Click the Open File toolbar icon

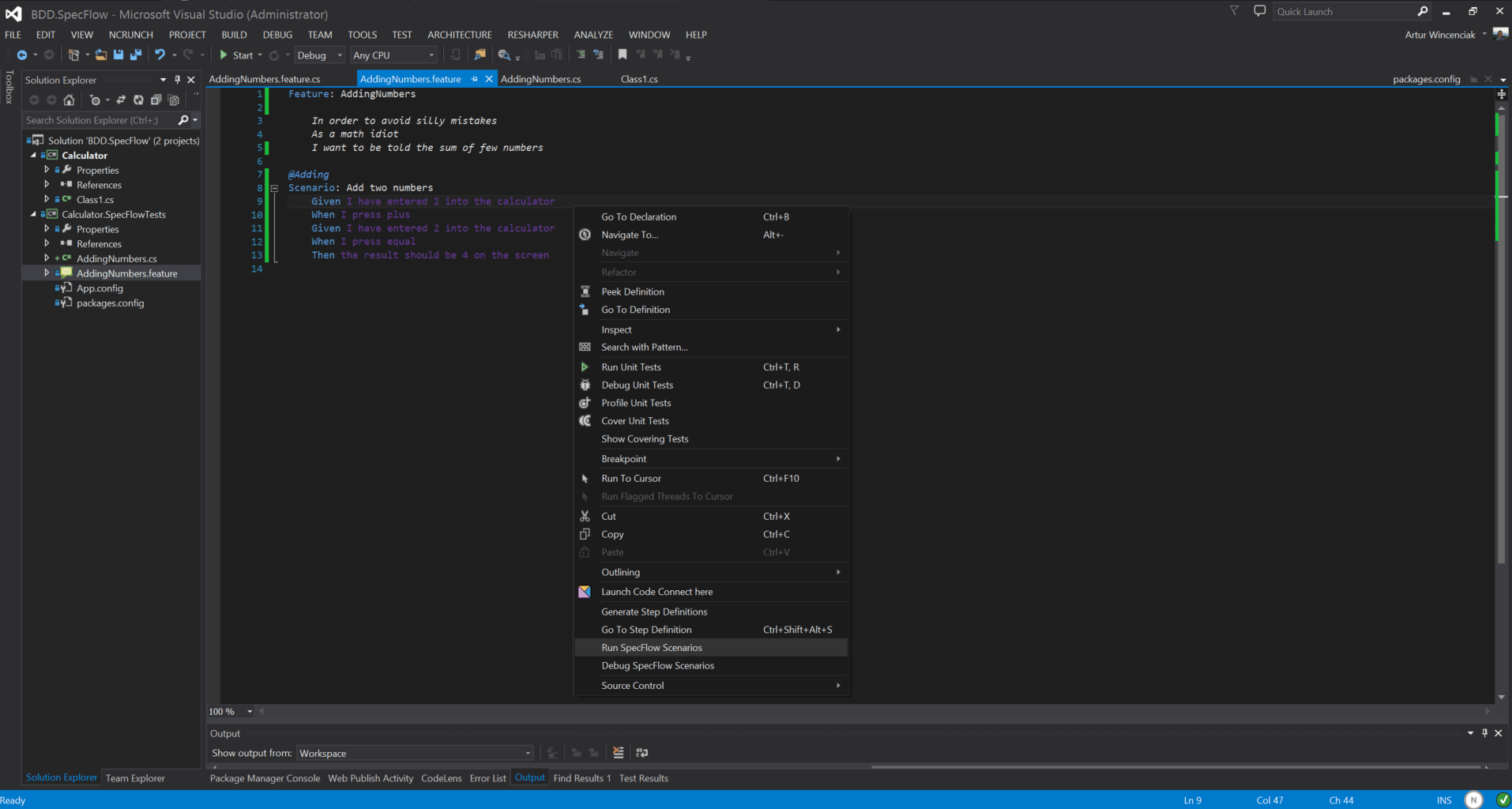tap(101, 55)
